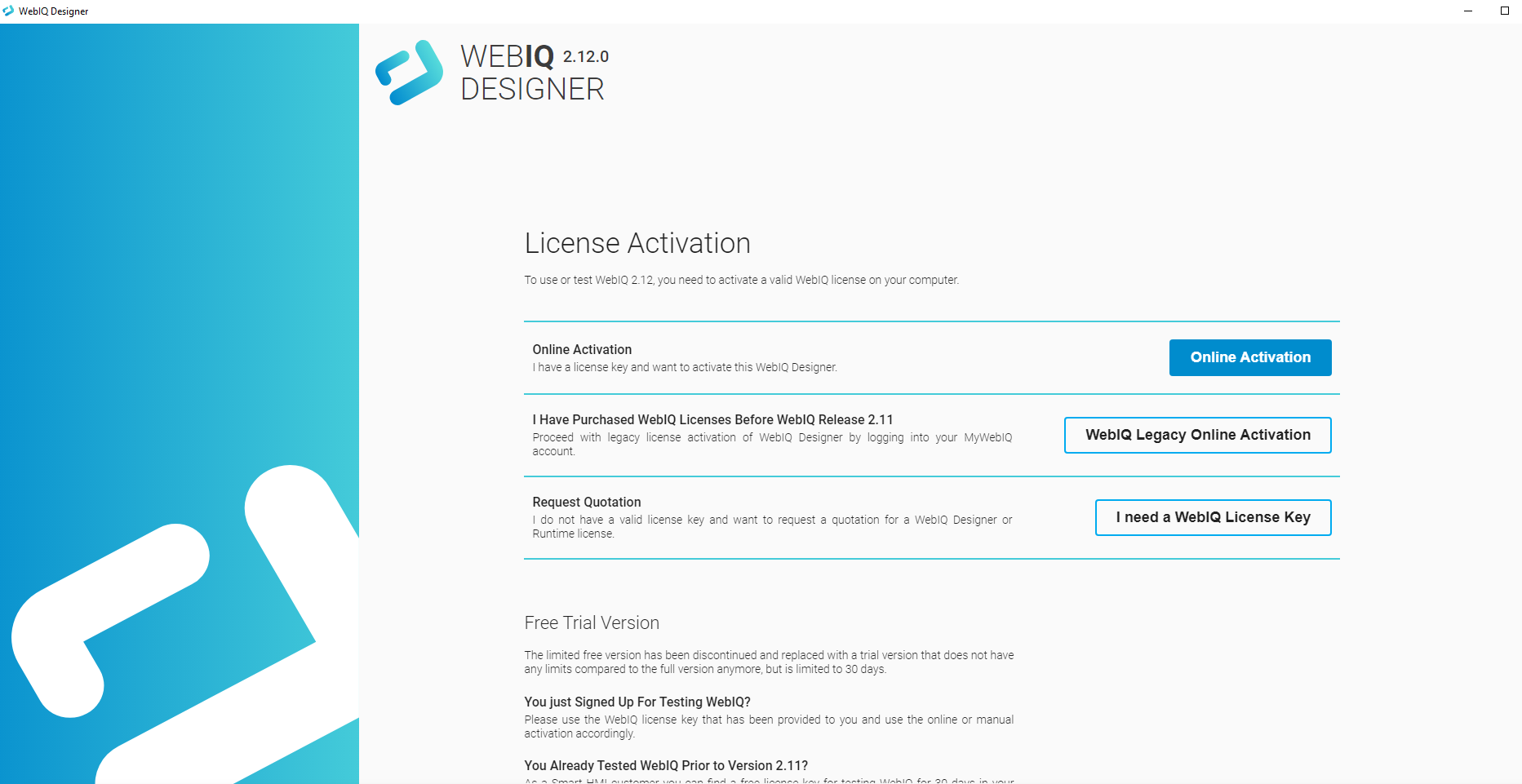
Task: Click the window title text 'WebIQ Designer'
Action: pos(53,11)
